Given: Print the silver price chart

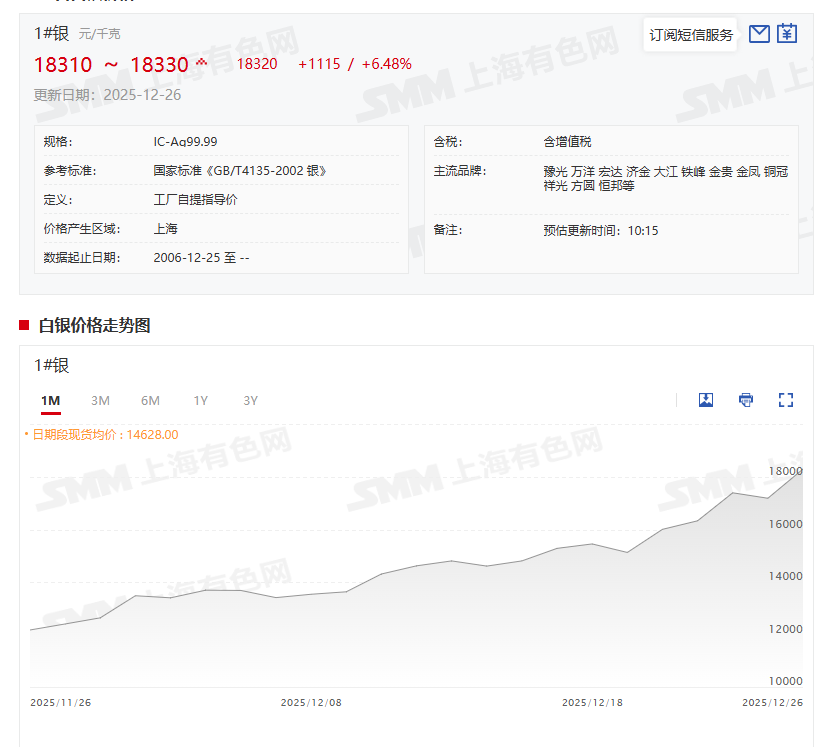Looking at the screenshot, I should (746, 400).
